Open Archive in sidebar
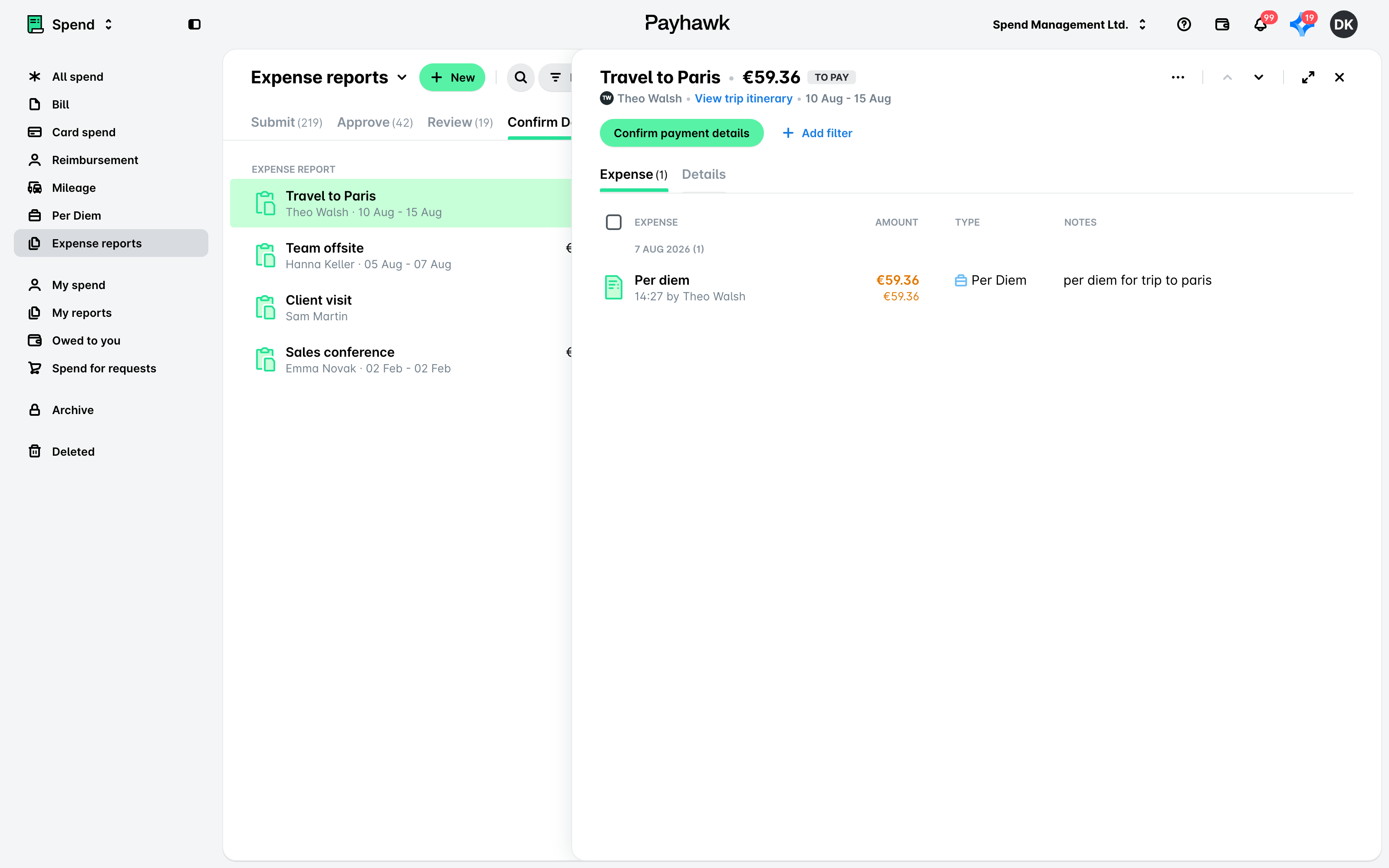The height and width of the screenshot is (868, 1389). [x=111, y=410]
